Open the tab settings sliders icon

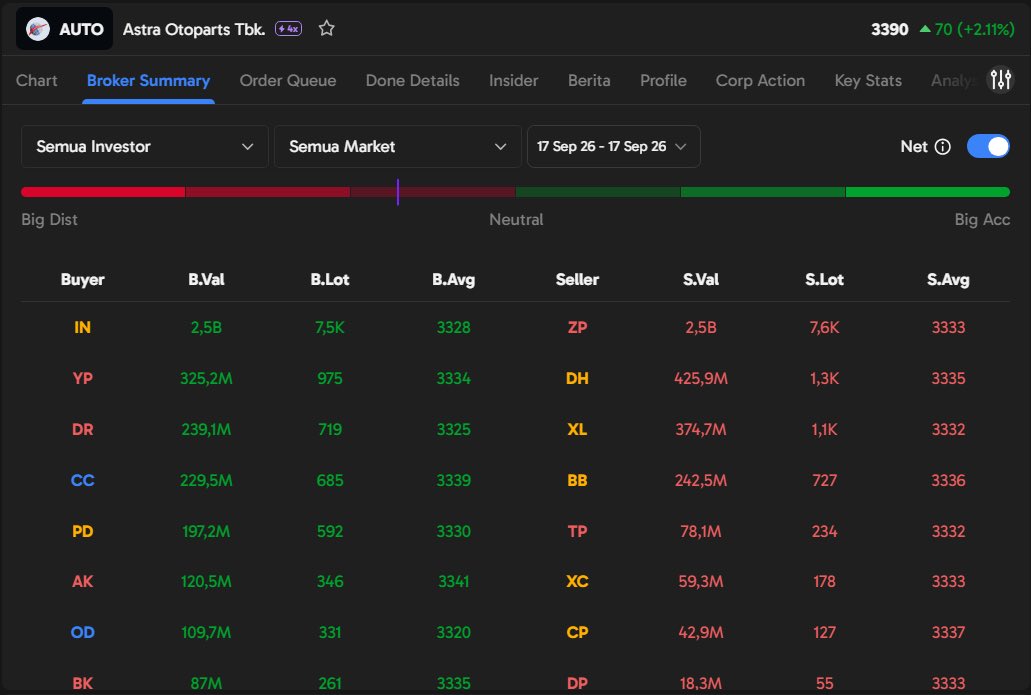[x=1001, y=80]
